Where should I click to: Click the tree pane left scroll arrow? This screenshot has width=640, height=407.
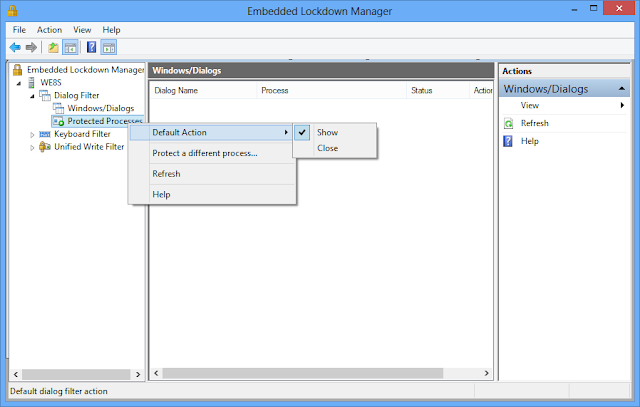pyautogui.click(x=16, y=374)
